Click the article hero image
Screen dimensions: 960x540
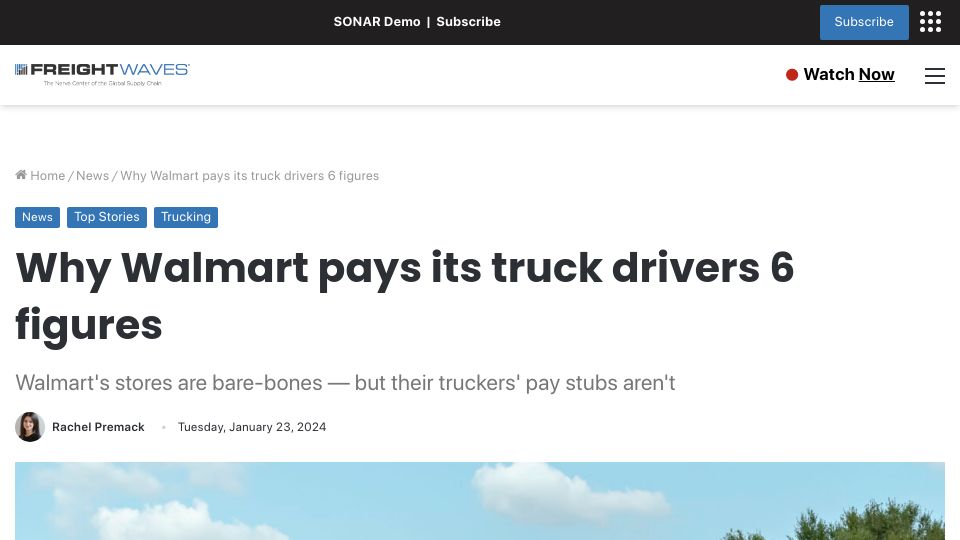tap(480, 501)
